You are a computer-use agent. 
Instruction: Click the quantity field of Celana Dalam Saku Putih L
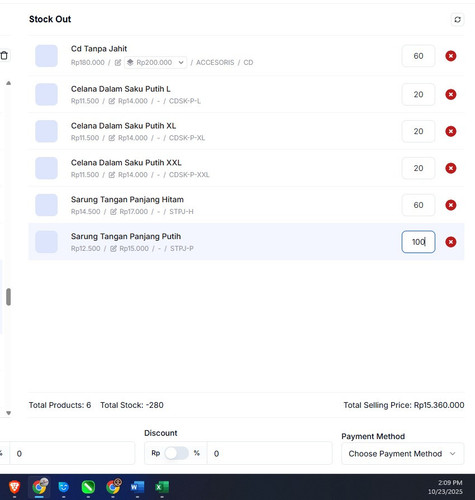[x=418, y=94]
